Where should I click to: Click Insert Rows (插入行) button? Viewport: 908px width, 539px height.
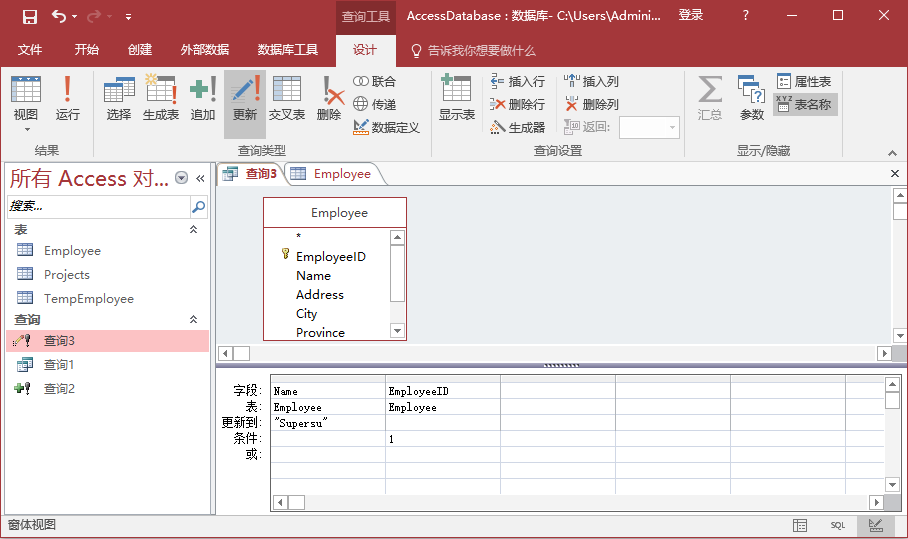[517, 81]
